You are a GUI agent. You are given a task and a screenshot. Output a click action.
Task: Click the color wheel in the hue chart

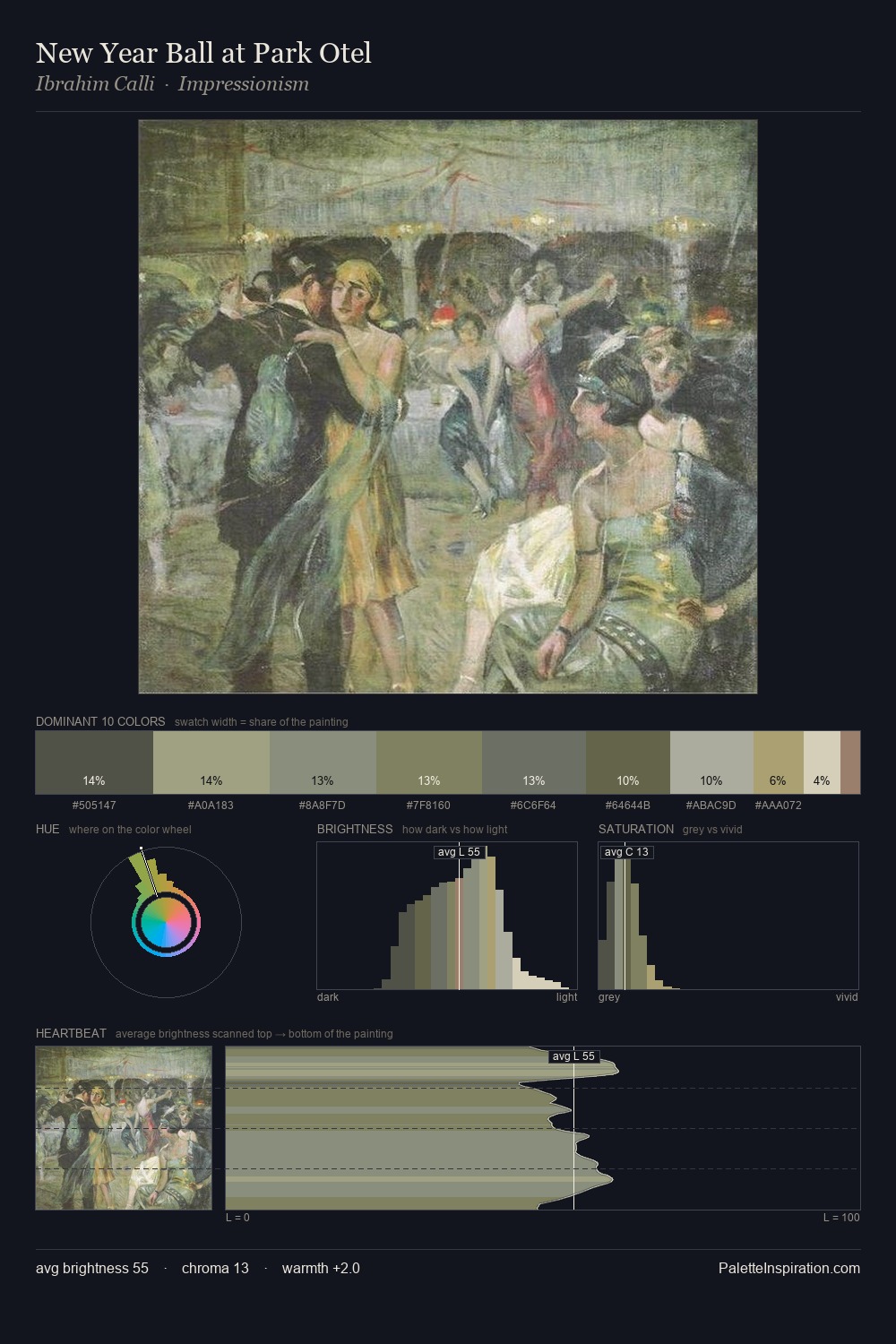[x=166, y=923]
